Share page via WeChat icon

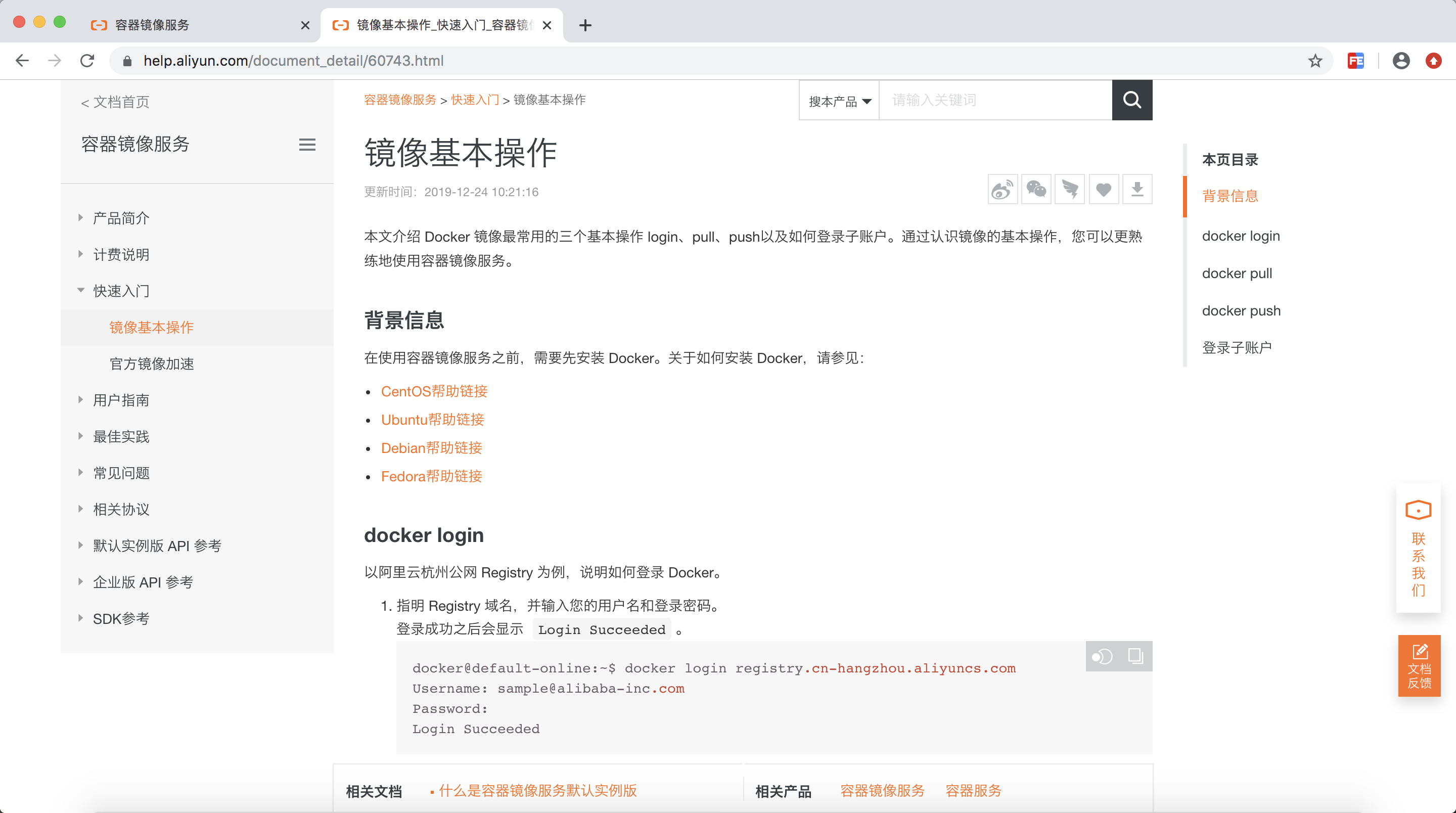[1036, 190]
